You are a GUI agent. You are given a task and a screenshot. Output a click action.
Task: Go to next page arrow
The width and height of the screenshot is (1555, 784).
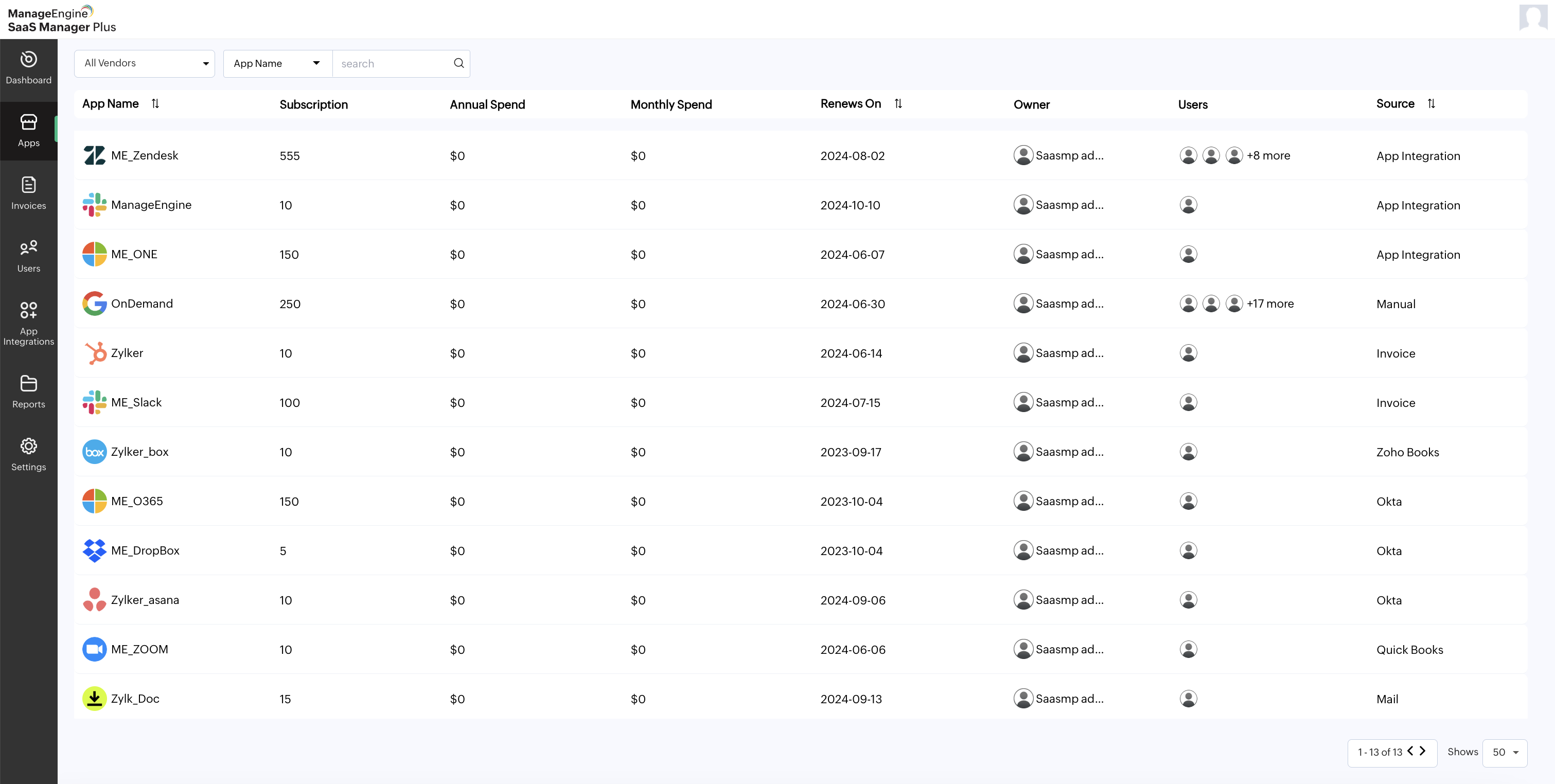pyautogui.click(x=1423, y=751)
